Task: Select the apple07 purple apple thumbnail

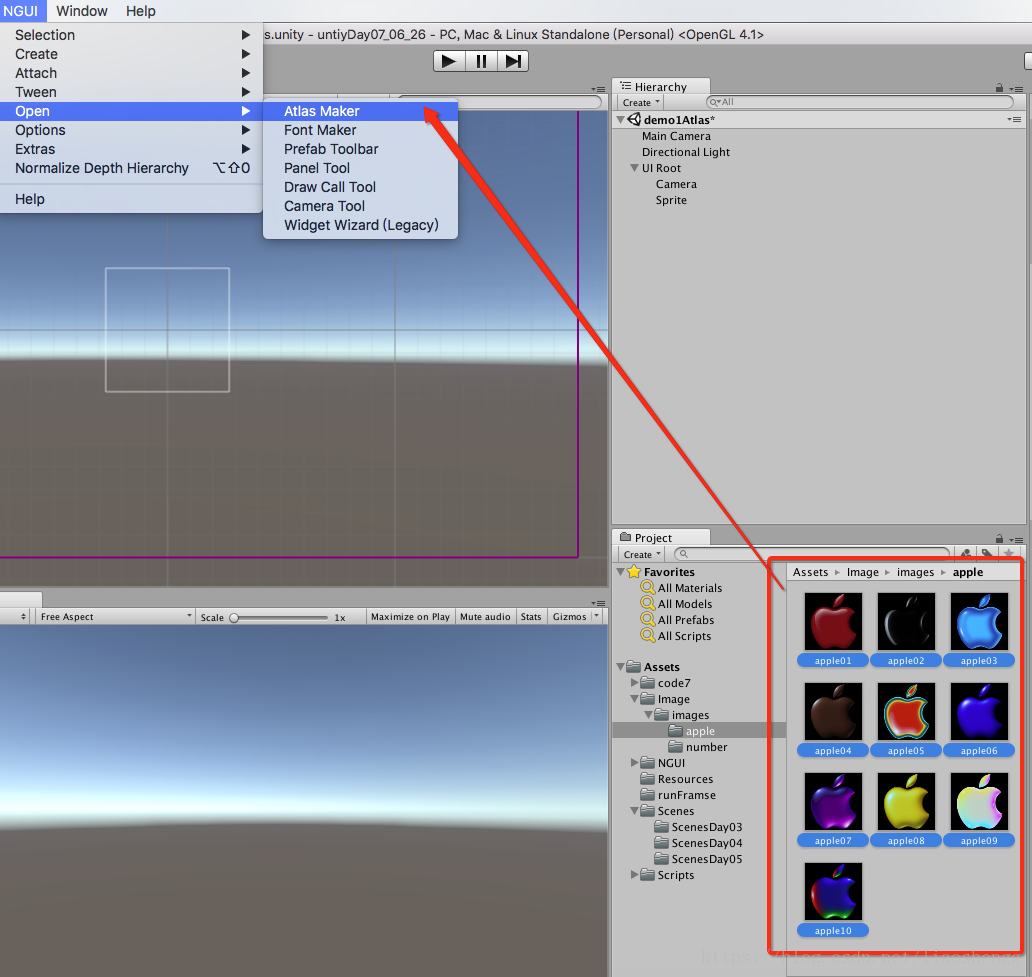Action: (833, 802)
